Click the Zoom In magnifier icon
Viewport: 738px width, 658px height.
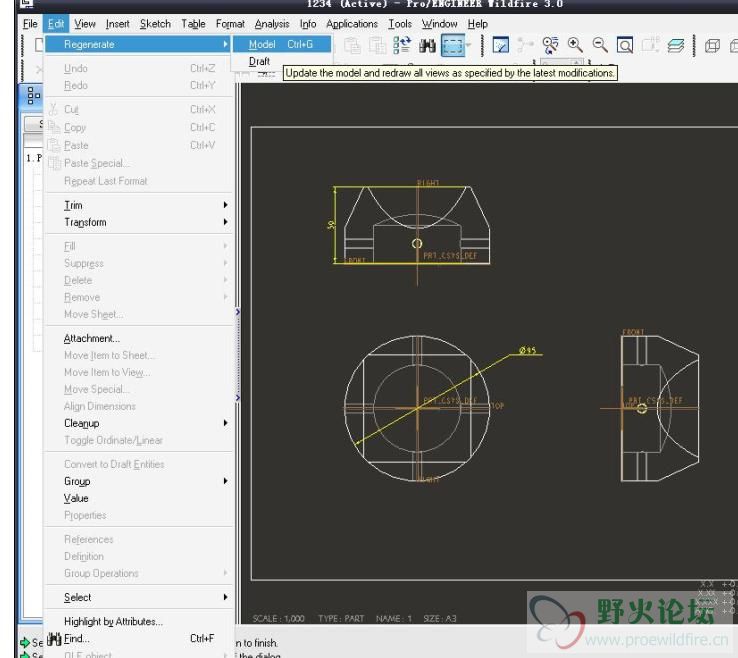pyautogui.click(x=575, y=45)
